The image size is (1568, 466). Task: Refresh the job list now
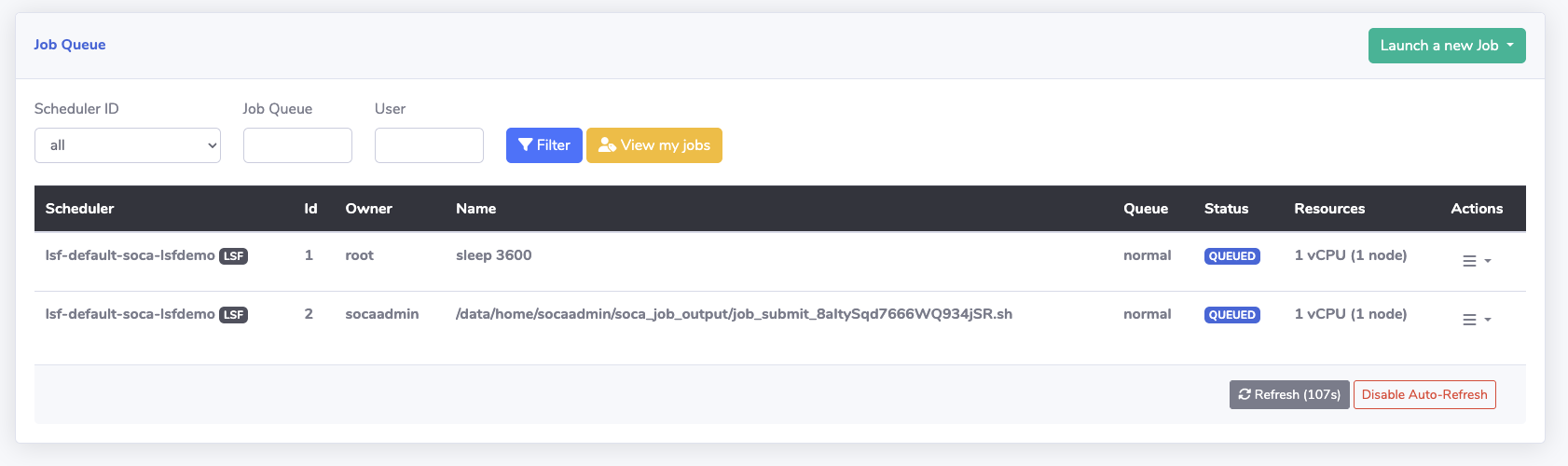(x=1288, y=395)
